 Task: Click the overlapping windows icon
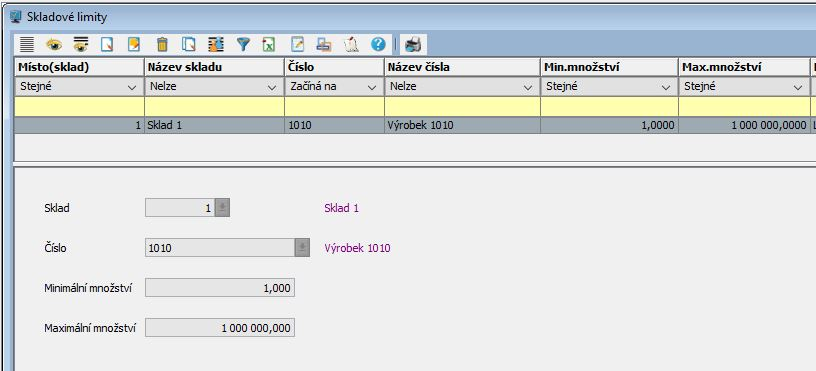click(324, 45)
